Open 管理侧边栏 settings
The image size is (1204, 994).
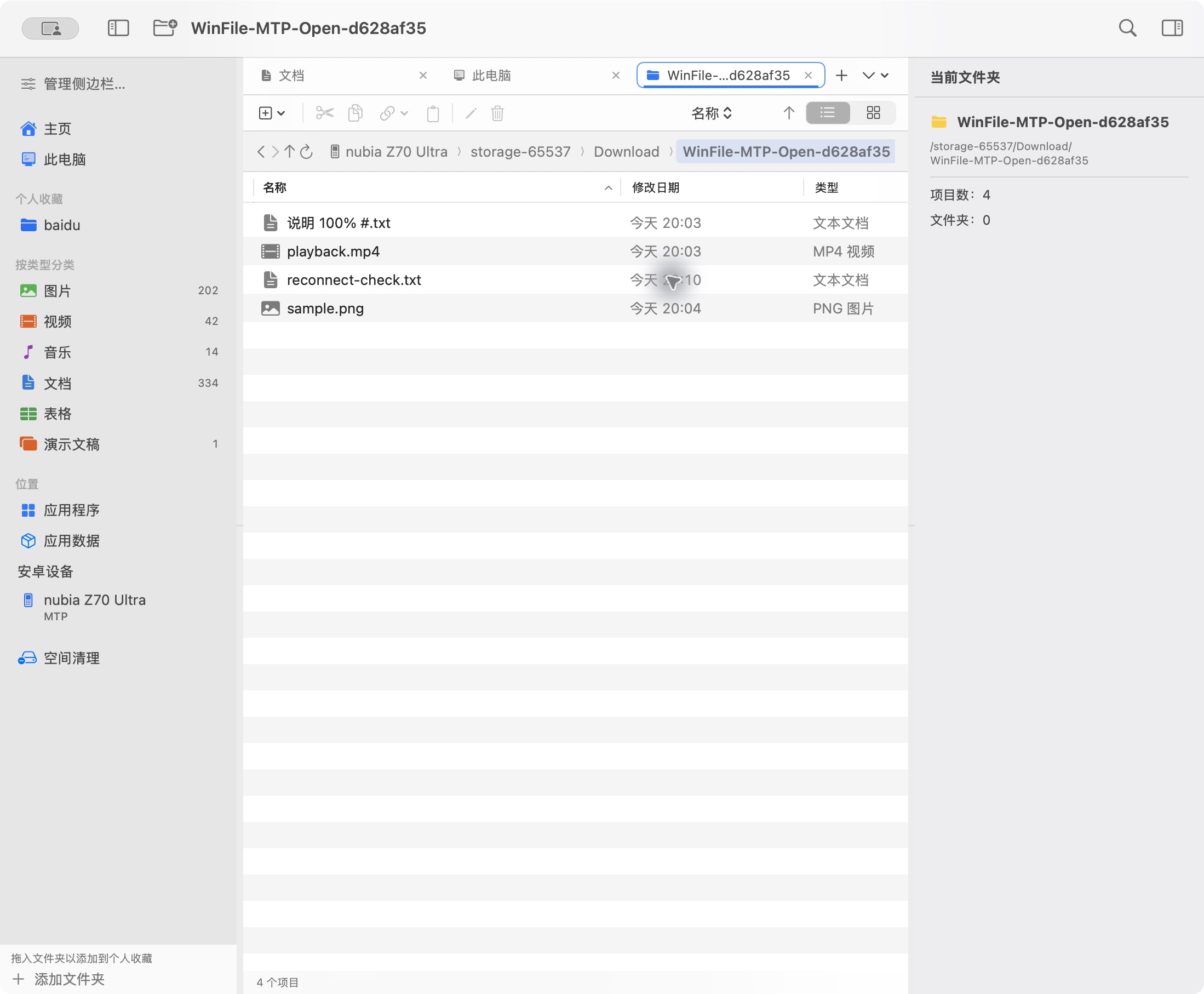[x=73, y=84]
